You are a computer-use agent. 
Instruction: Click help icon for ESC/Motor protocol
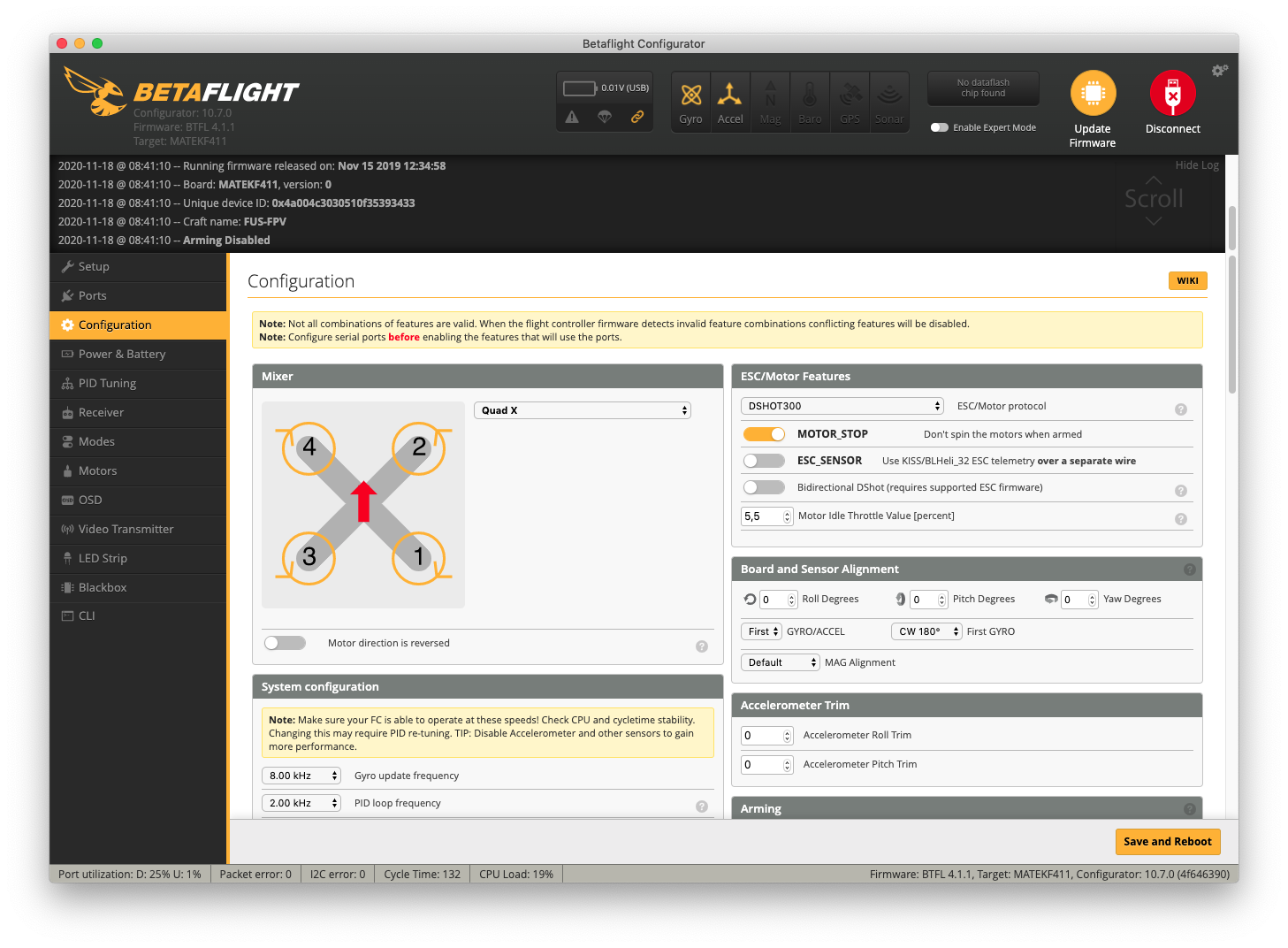click(x=1181, y=409)
